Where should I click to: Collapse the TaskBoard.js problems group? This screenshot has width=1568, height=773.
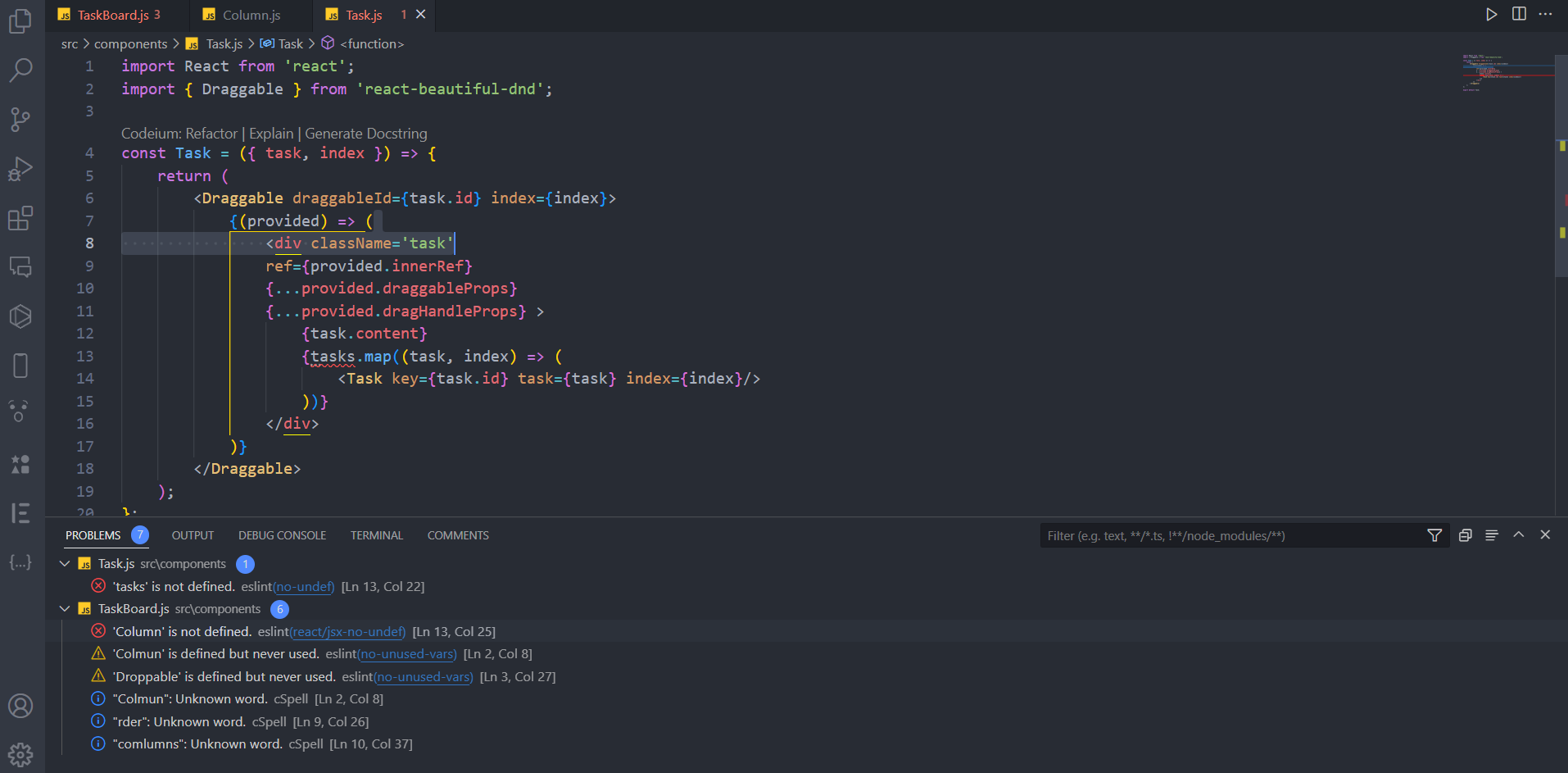point(65,609)
